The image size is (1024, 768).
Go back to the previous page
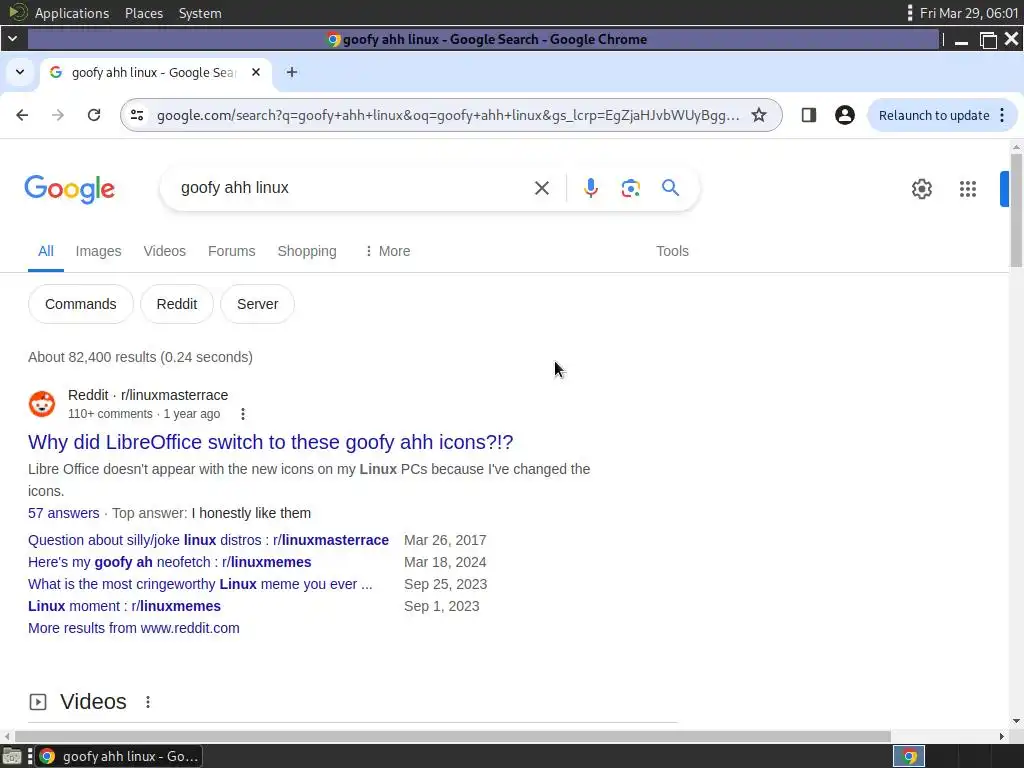click(22, 116)
